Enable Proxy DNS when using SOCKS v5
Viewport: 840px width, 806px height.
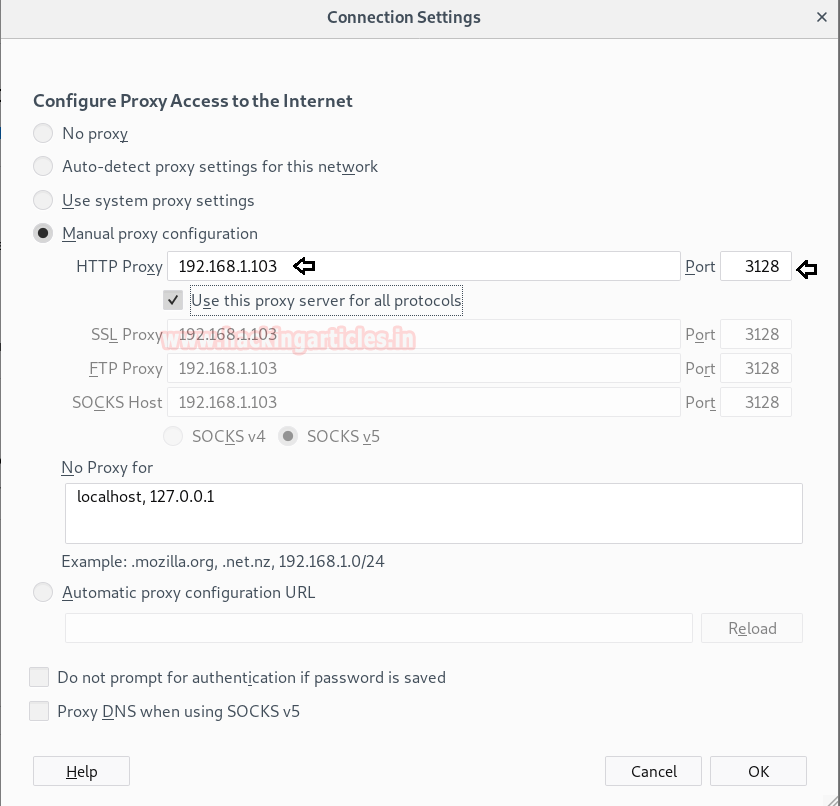click(x=39, y=711)
